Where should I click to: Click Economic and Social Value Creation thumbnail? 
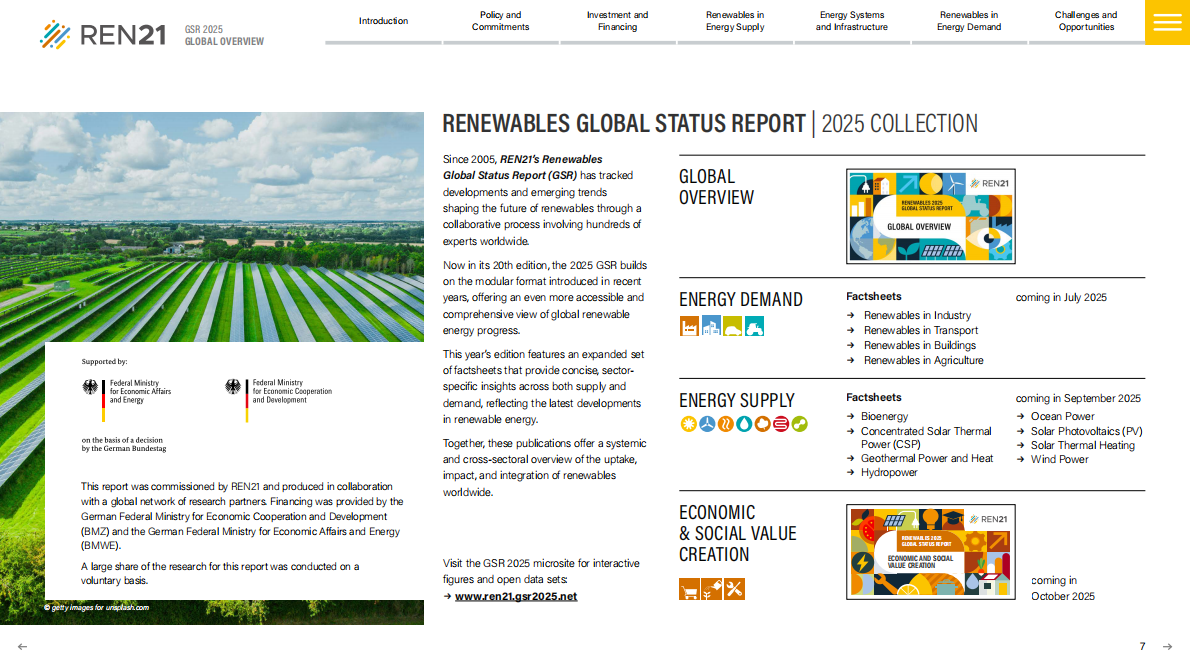(930, 552)
